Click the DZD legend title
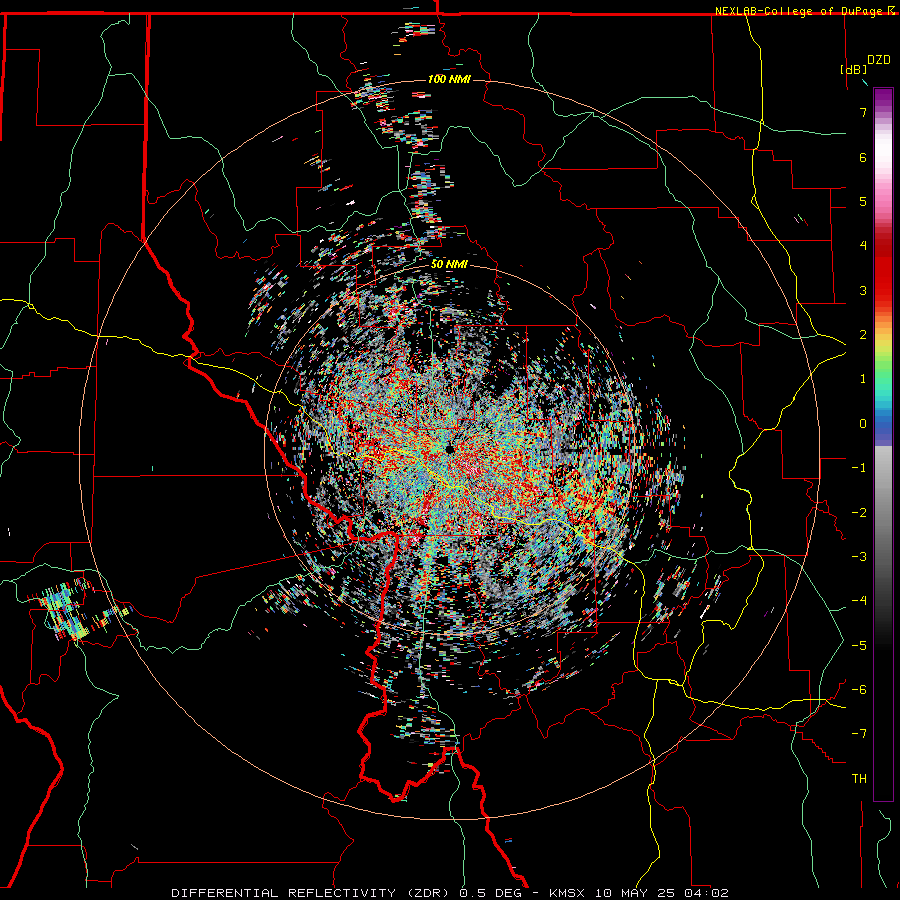Viewport: 900px width, 900px height. tap(879, 60)
